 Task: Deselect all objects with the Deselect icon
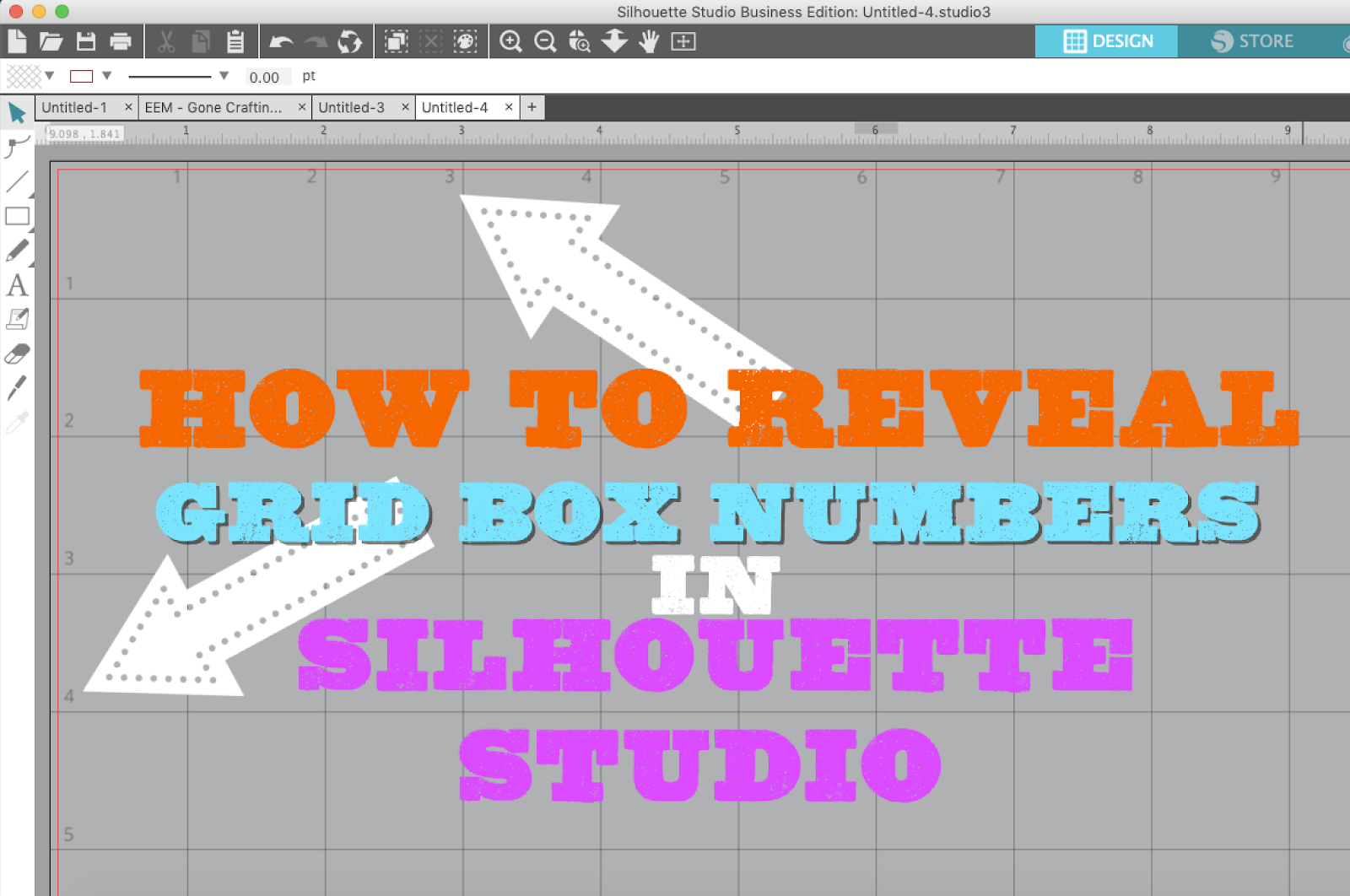coord(431,40)
